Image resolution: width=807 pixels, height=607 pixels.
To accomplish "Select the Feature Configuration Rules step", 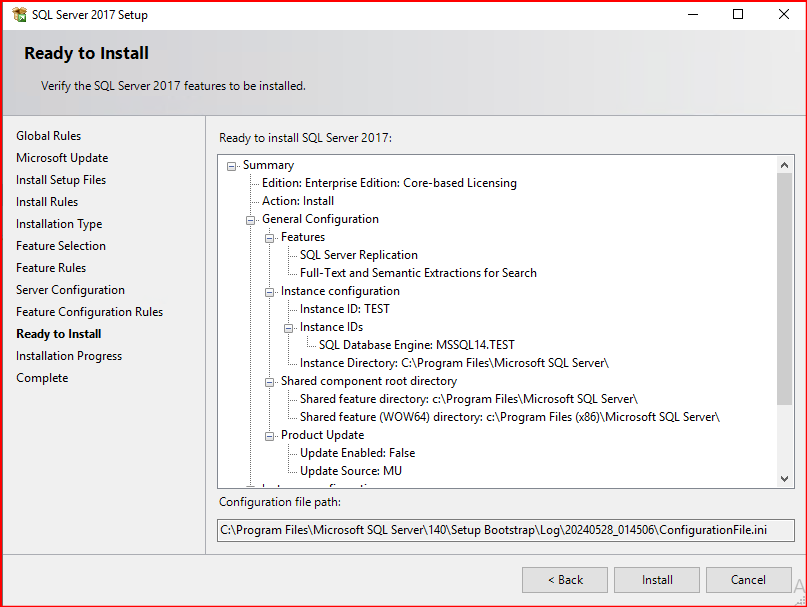I will coord(90,312).
